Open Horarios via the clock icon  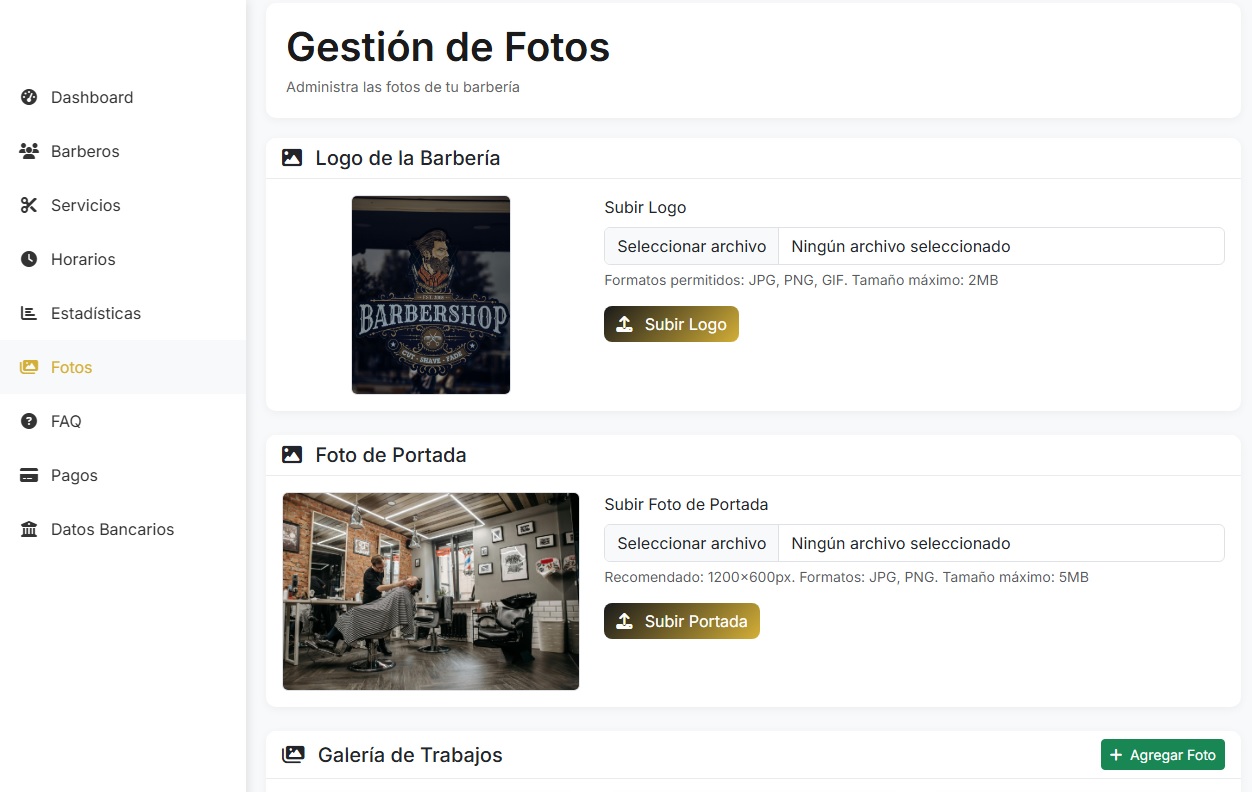point(28,259)
